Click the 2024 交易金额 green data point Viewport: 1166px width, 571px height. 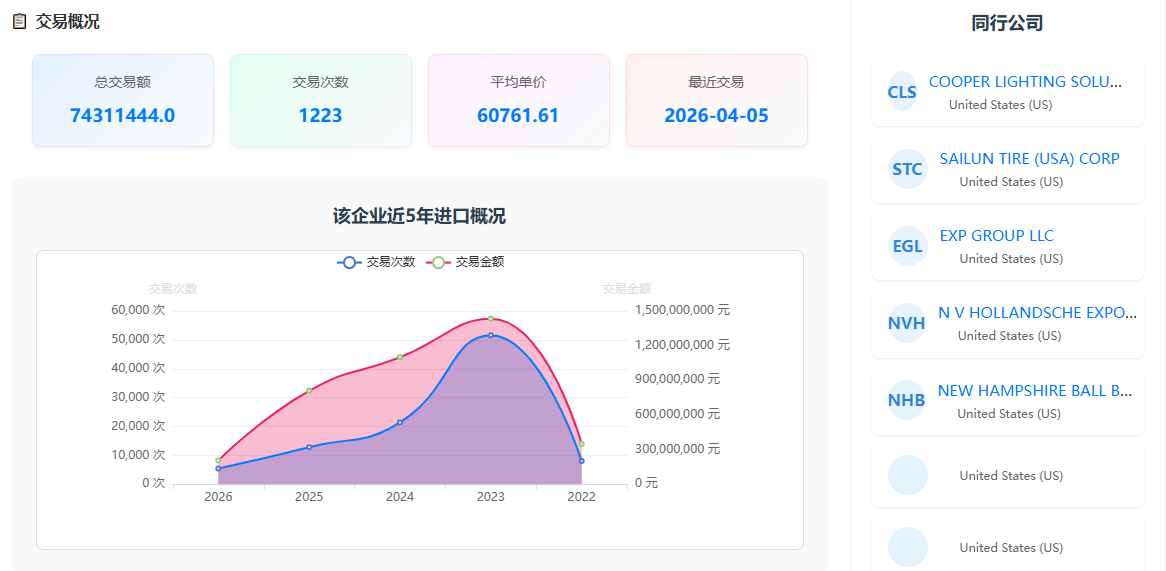tap(400, 357)
